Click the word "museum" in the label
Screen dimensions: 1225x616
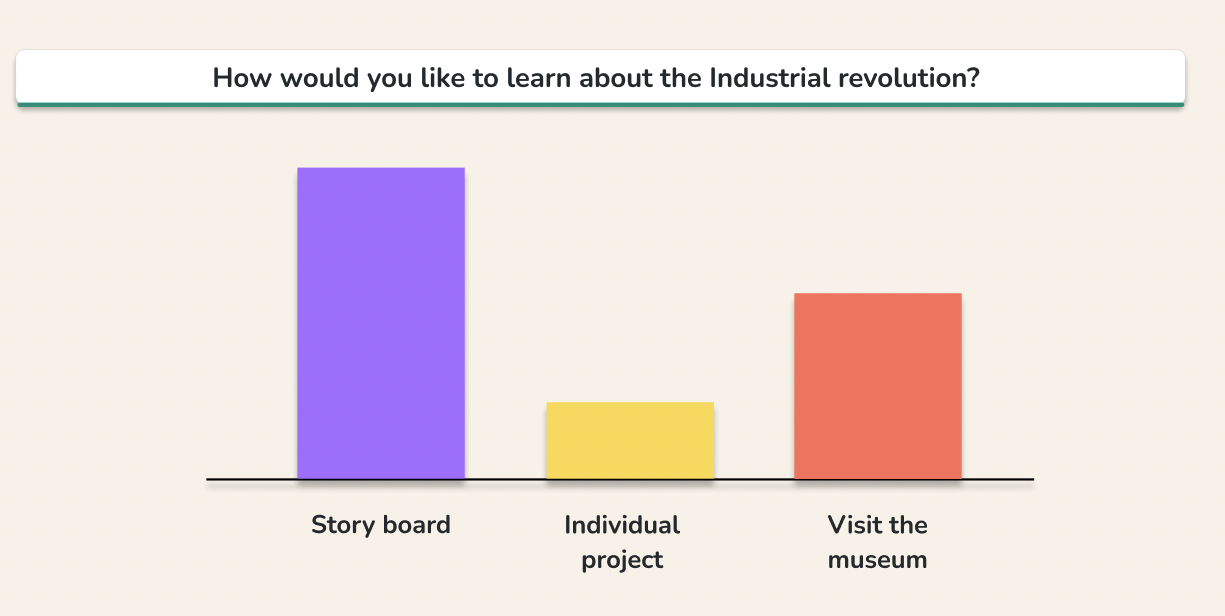878,559
